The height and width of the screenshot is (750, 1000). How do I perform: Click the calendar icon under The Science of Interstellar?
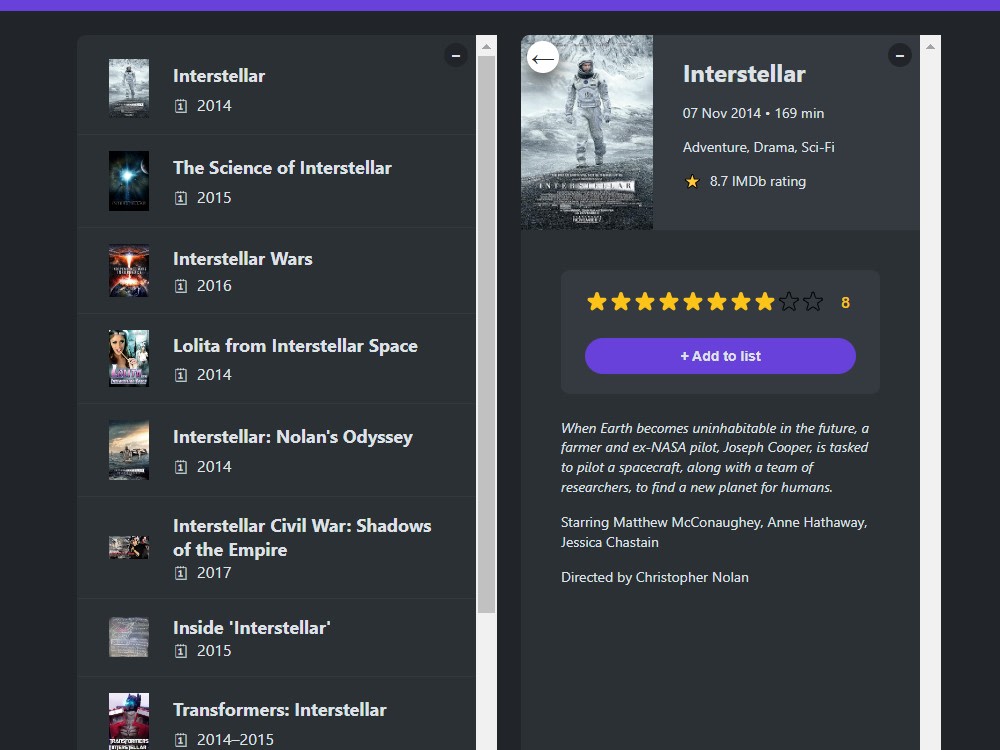coord(181,198)
